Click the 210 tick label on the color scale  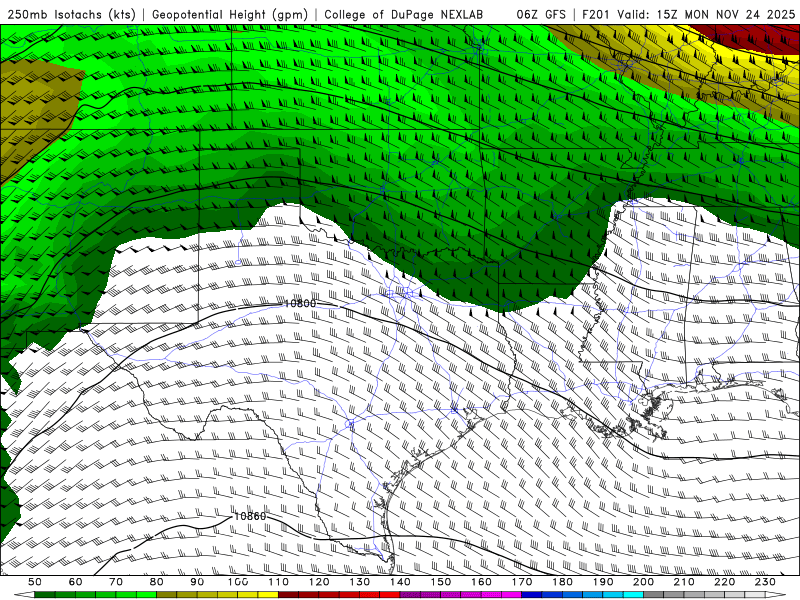[684, 582]
